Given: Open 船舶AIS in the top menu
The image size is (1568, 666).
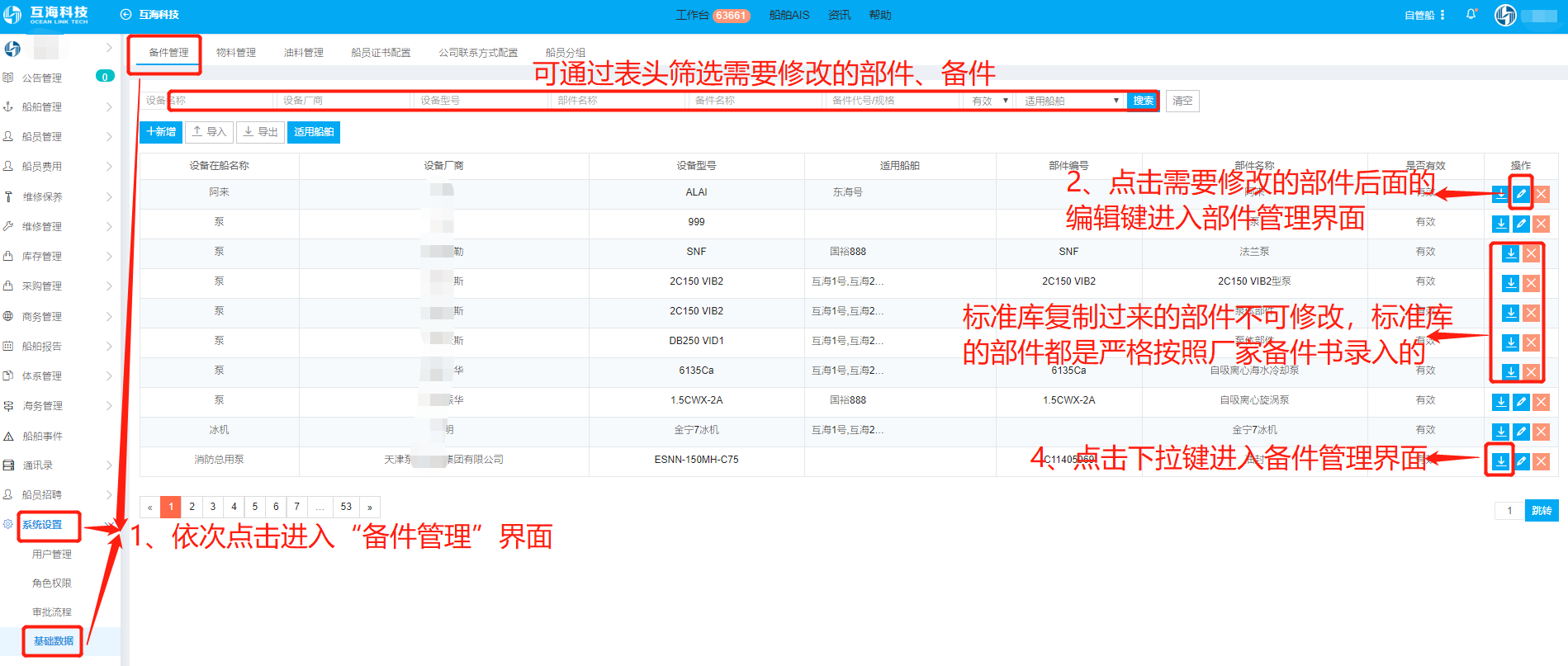Looking at the screenshot, I should click(789, 15).
